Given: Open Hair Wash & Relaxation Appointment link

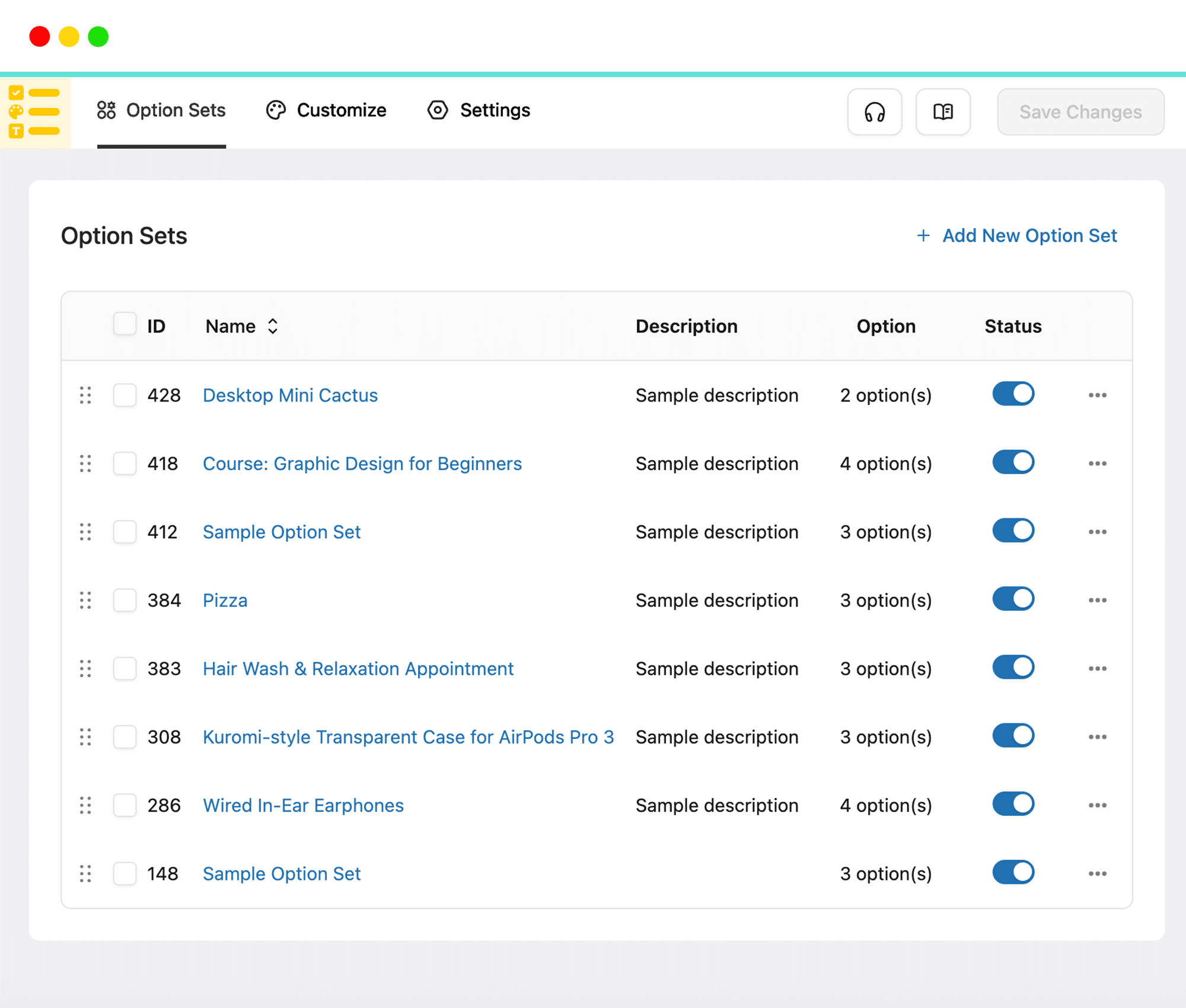Looking at the screenshot, I should (x=358, y=669).
